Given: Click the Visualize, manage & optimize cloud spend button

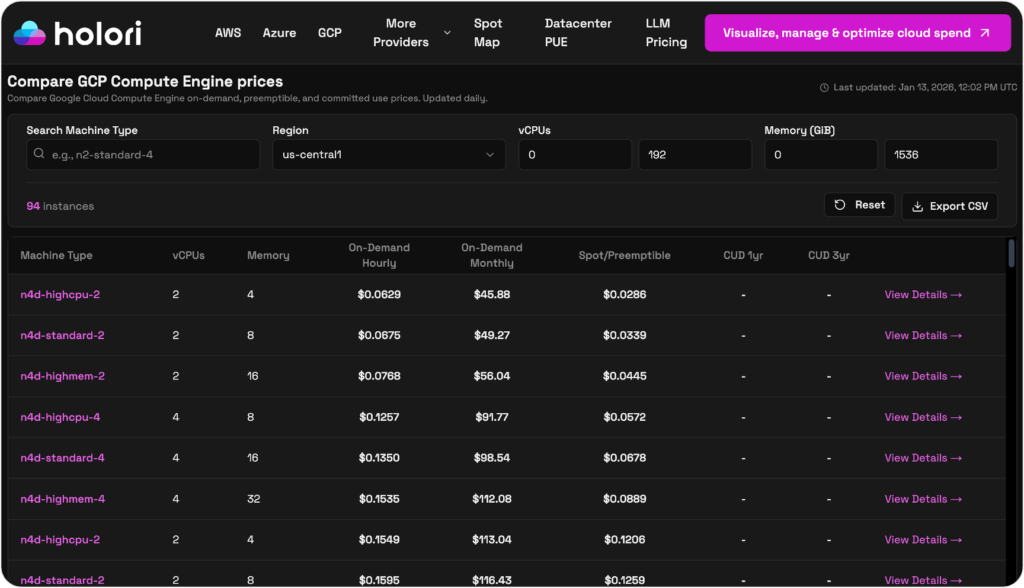Looking at the screenshot, I should click(858, 32).
